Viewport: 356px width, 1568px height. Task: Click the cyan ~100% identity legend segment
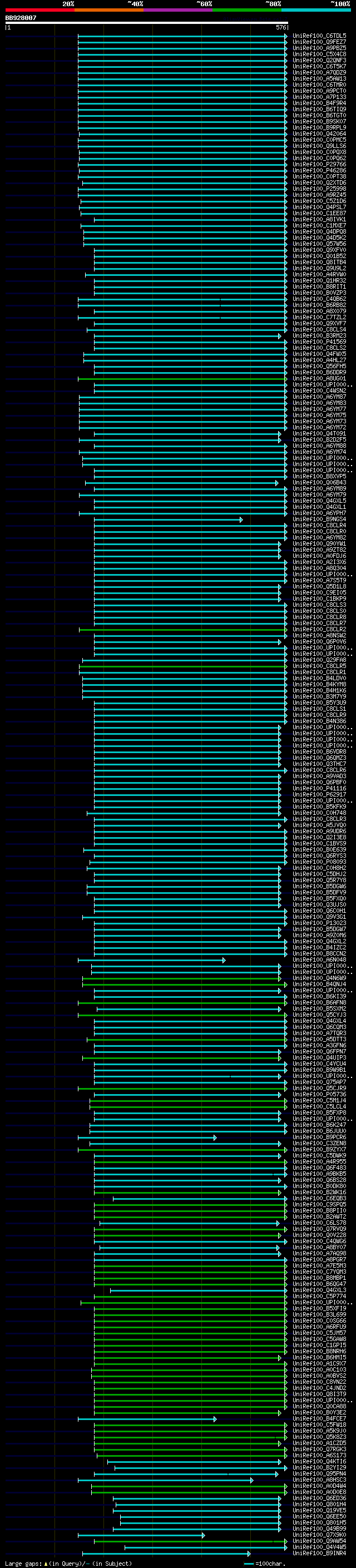[316, 10]
